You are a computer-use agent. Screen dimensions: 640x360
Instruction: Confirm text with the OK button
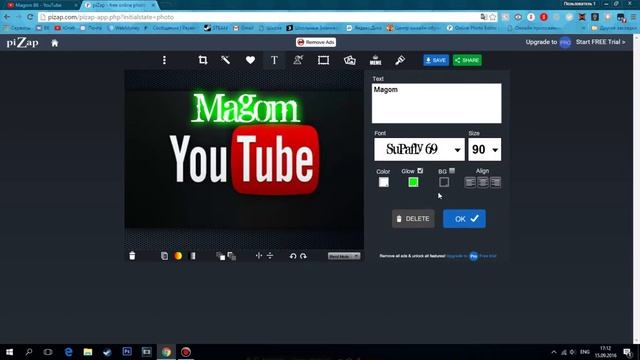pyautogui.click(x=464, y=219)
